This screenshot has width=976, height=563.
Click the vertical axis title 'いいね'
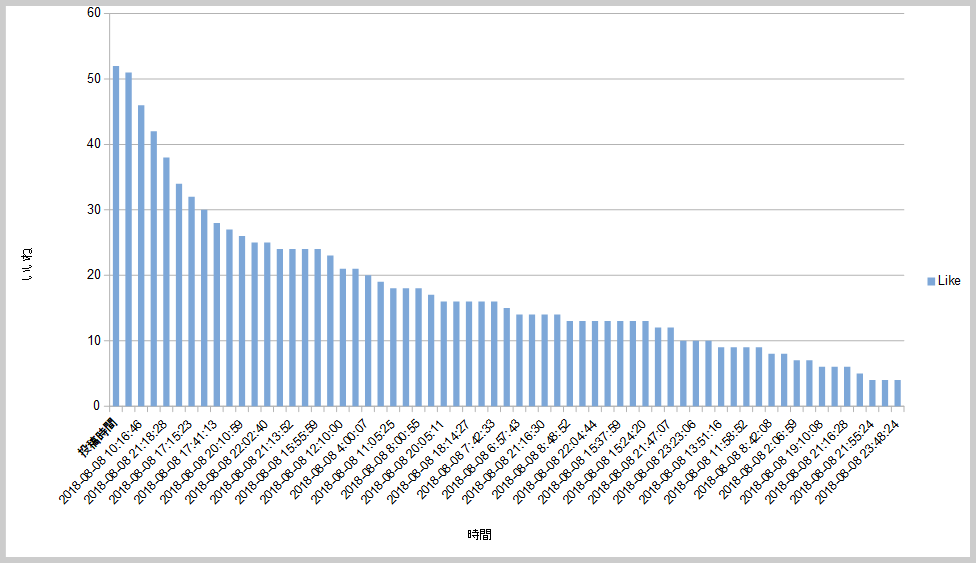point(27,265)
